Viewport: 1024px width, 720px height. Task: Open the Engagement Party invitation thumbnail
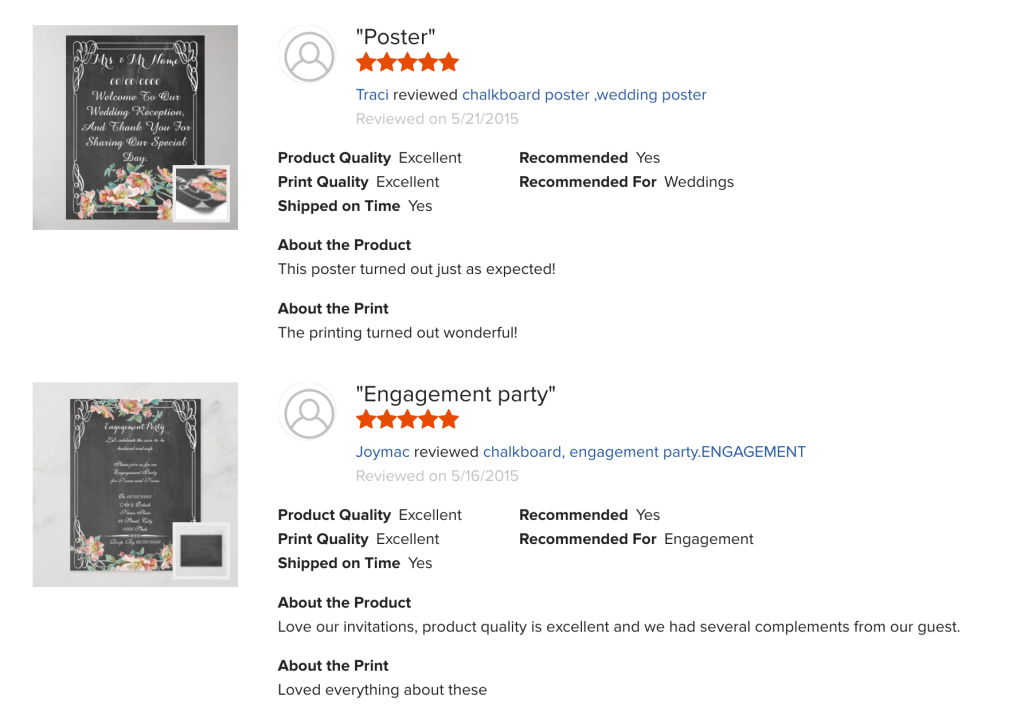120,470
